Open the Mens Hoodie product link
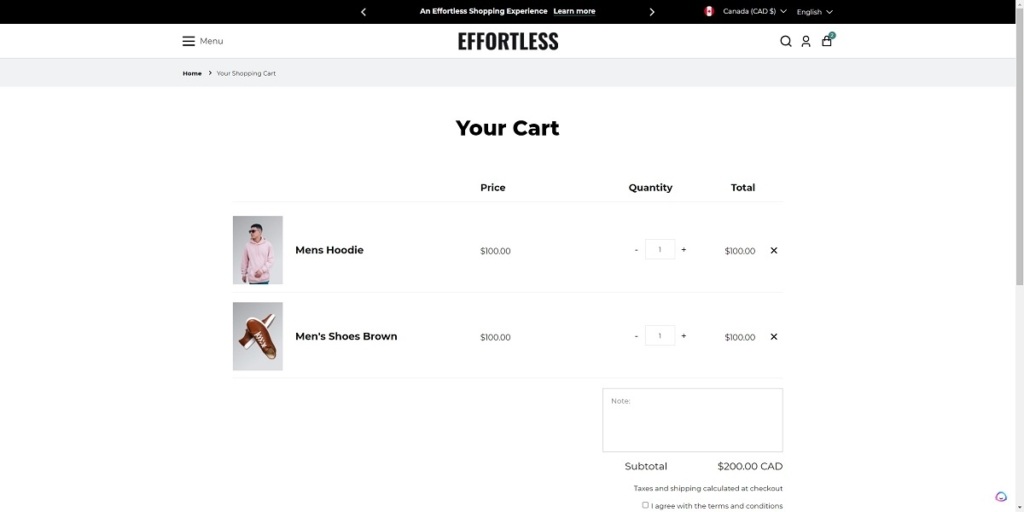Image resolution: width=1024 pixels, height=512 pixels. (329, 250)
